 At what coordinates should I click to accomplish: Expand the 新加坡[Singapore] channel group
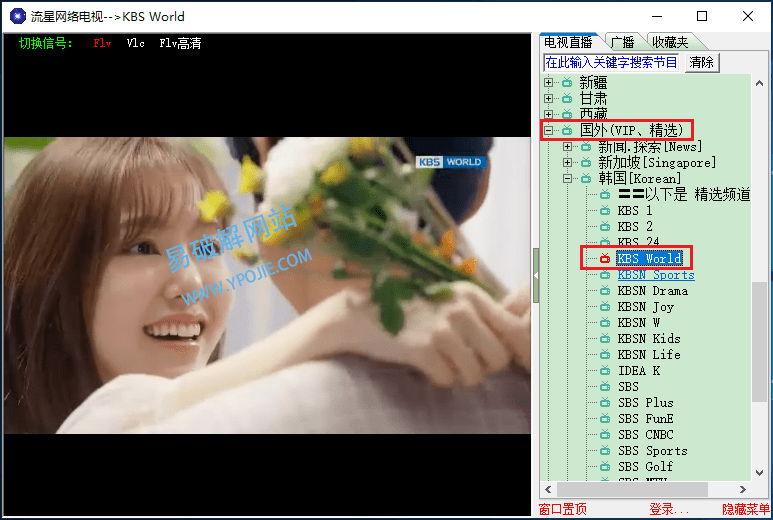567,163
